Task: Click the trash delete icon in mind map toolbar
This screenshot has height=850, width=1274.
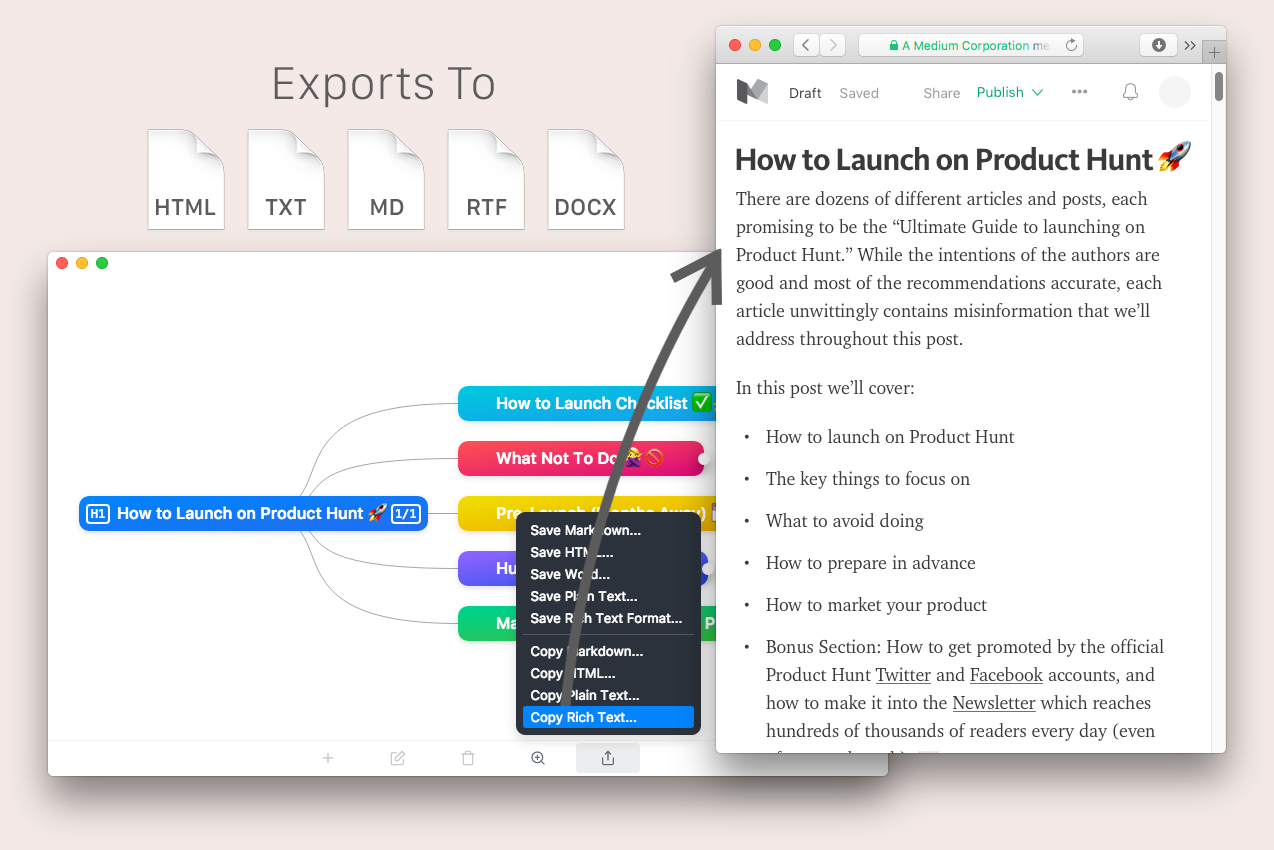Action: [468, 758]
